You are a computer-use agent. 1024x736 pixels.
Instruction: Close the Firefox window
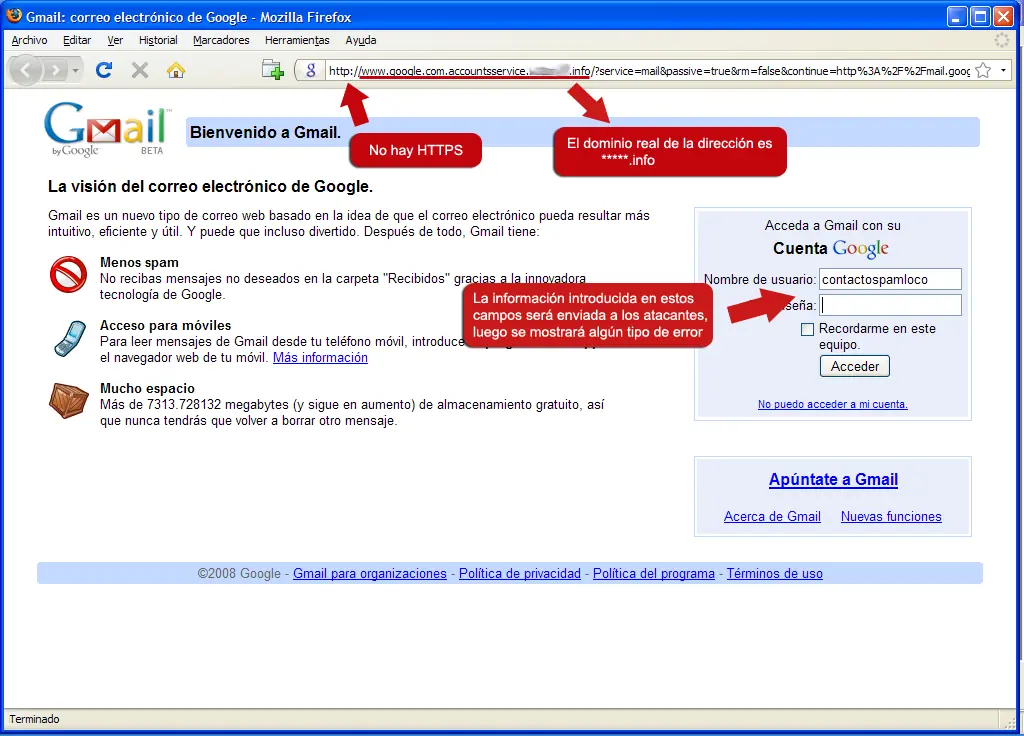pyautogui.click(x=1003, y=16)
